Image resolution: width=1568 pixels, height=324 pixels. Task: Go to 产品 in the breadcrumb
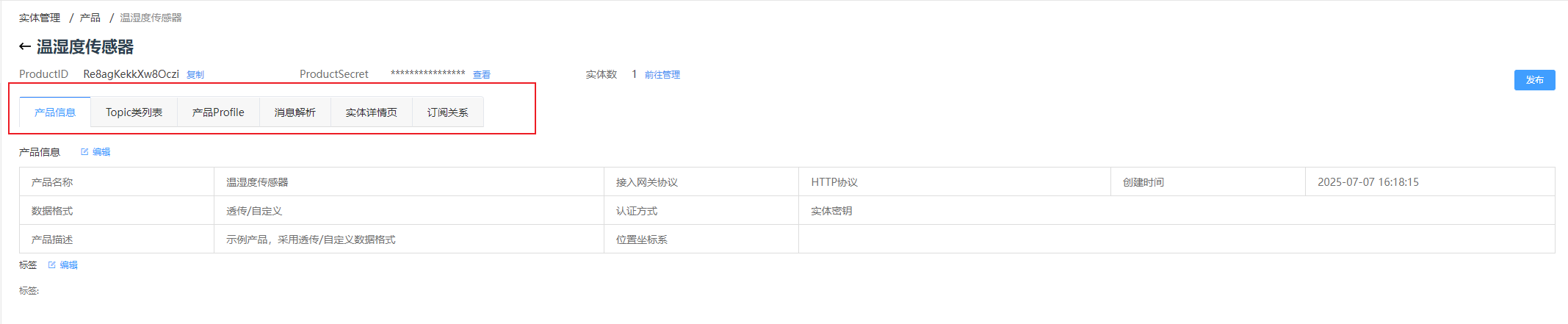point(90,18)
